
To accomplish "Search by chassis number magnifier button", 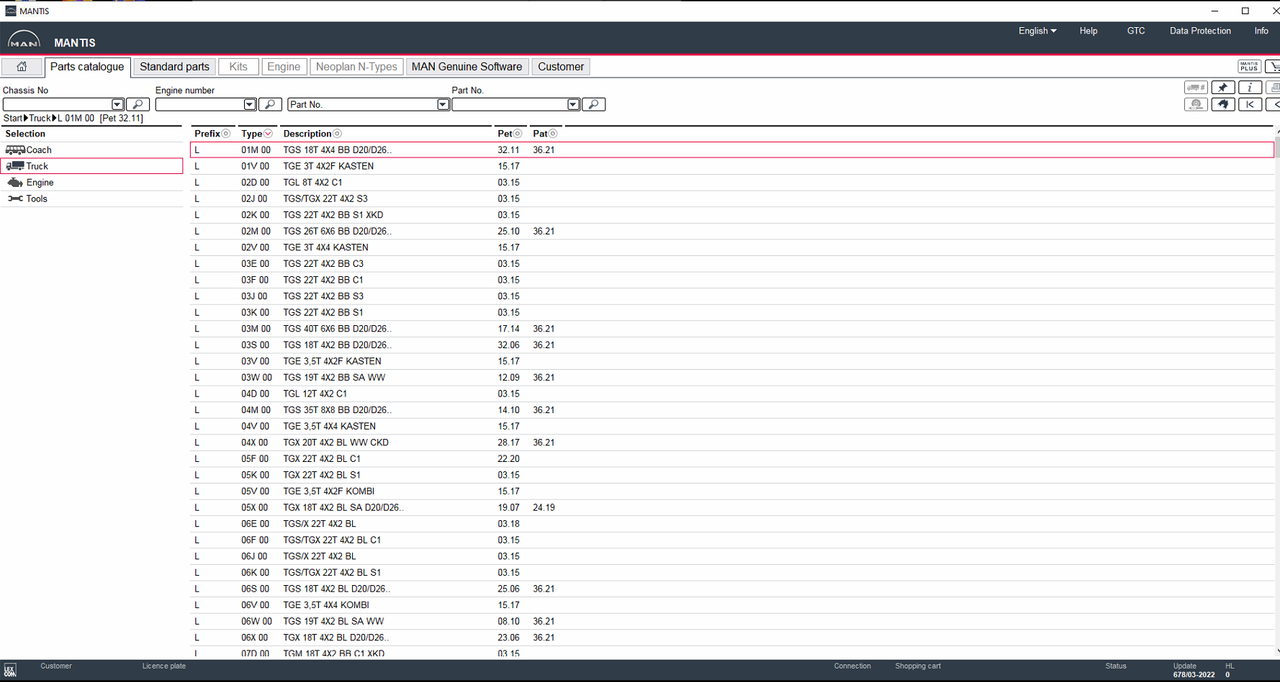I will coord(138,104).
